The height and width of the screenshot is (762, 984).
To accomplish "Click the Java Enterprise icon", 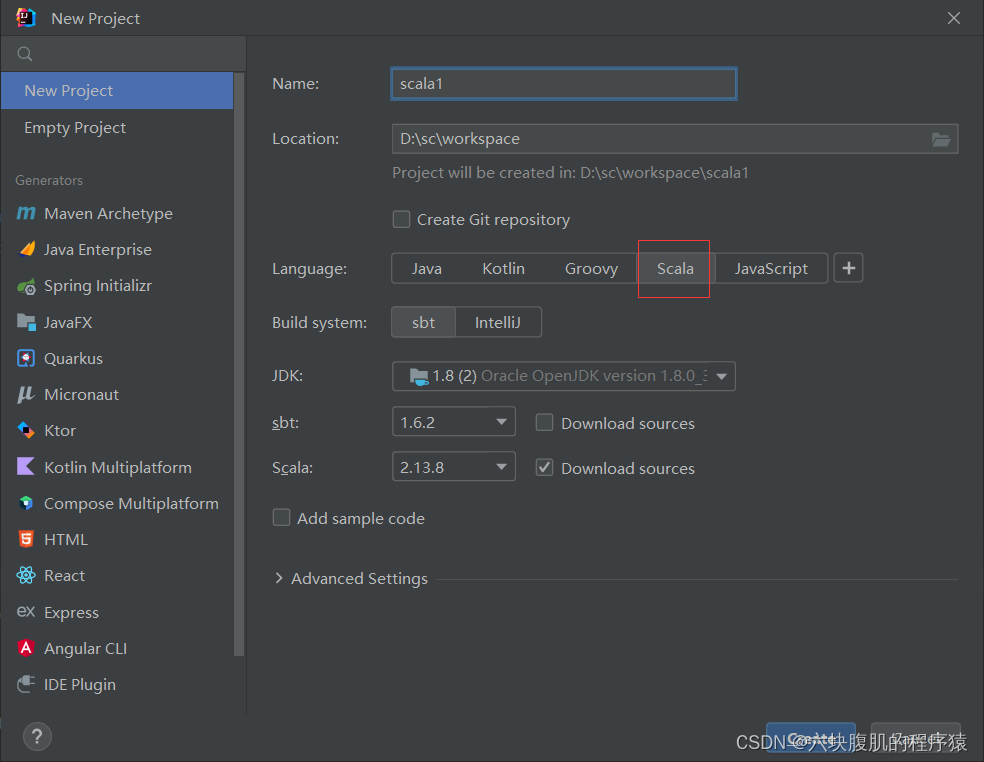I will tap(27, 249).
